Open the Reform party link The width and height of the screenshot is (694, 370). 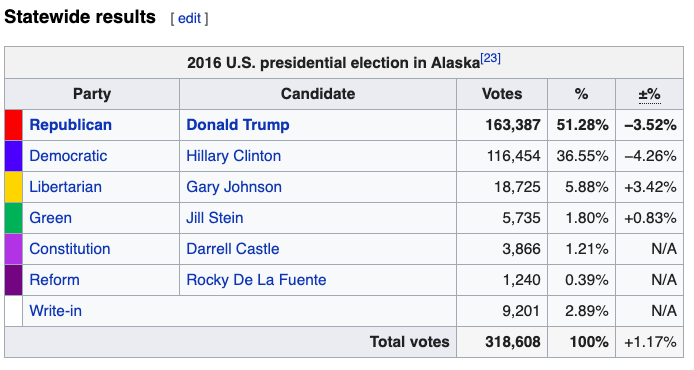click(x=54, y=280)
